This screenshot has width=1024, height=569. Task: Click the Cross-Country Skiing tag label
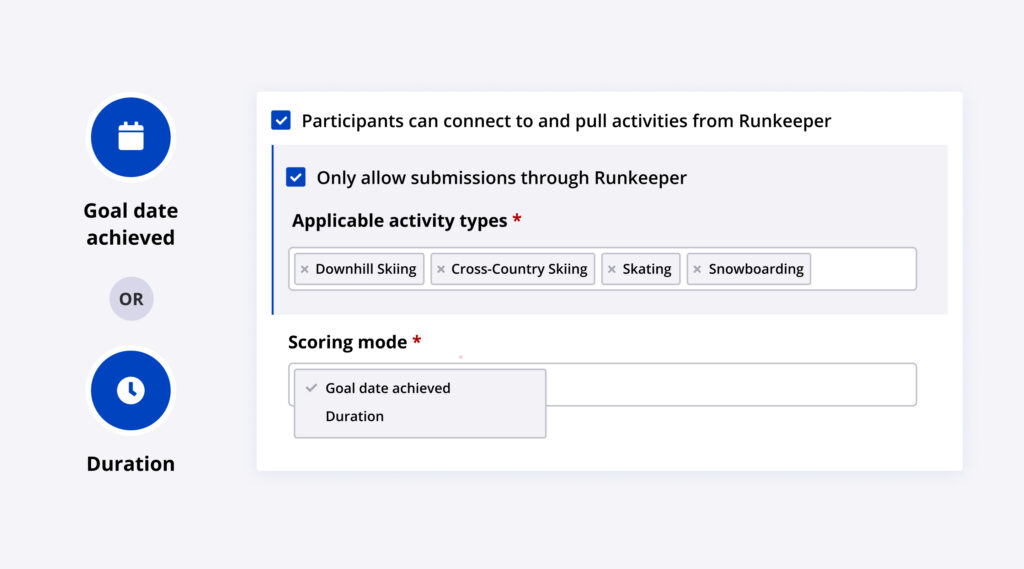coord(519,269)
